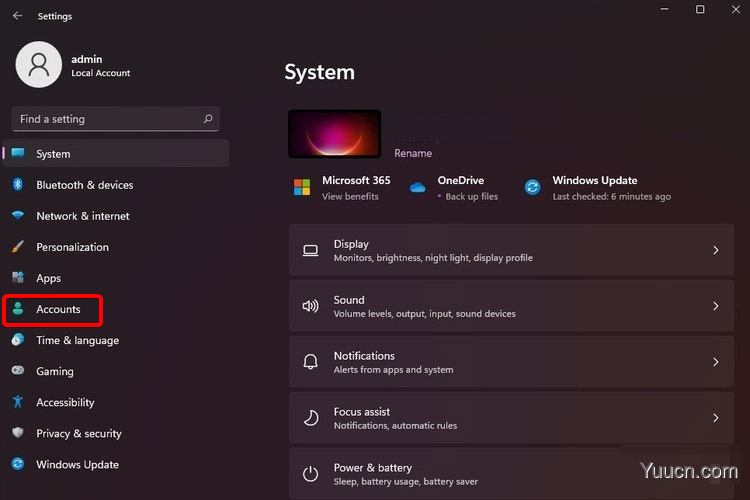
Task: Open Apps settings
Action: (x=48, y=278)
